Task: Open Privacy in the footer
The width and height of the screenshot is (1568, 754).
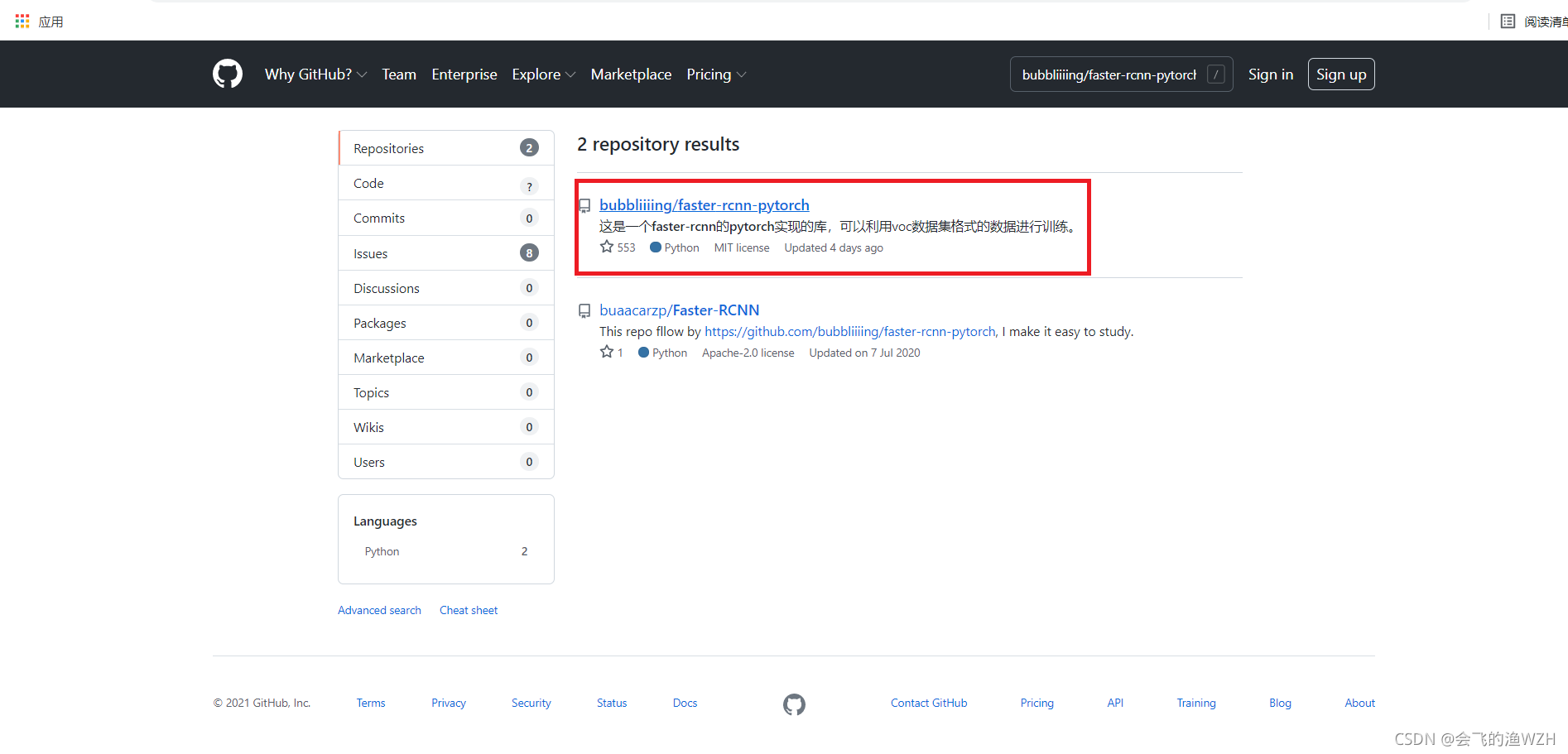Action: pyautogui.click(x=449, y=703)
